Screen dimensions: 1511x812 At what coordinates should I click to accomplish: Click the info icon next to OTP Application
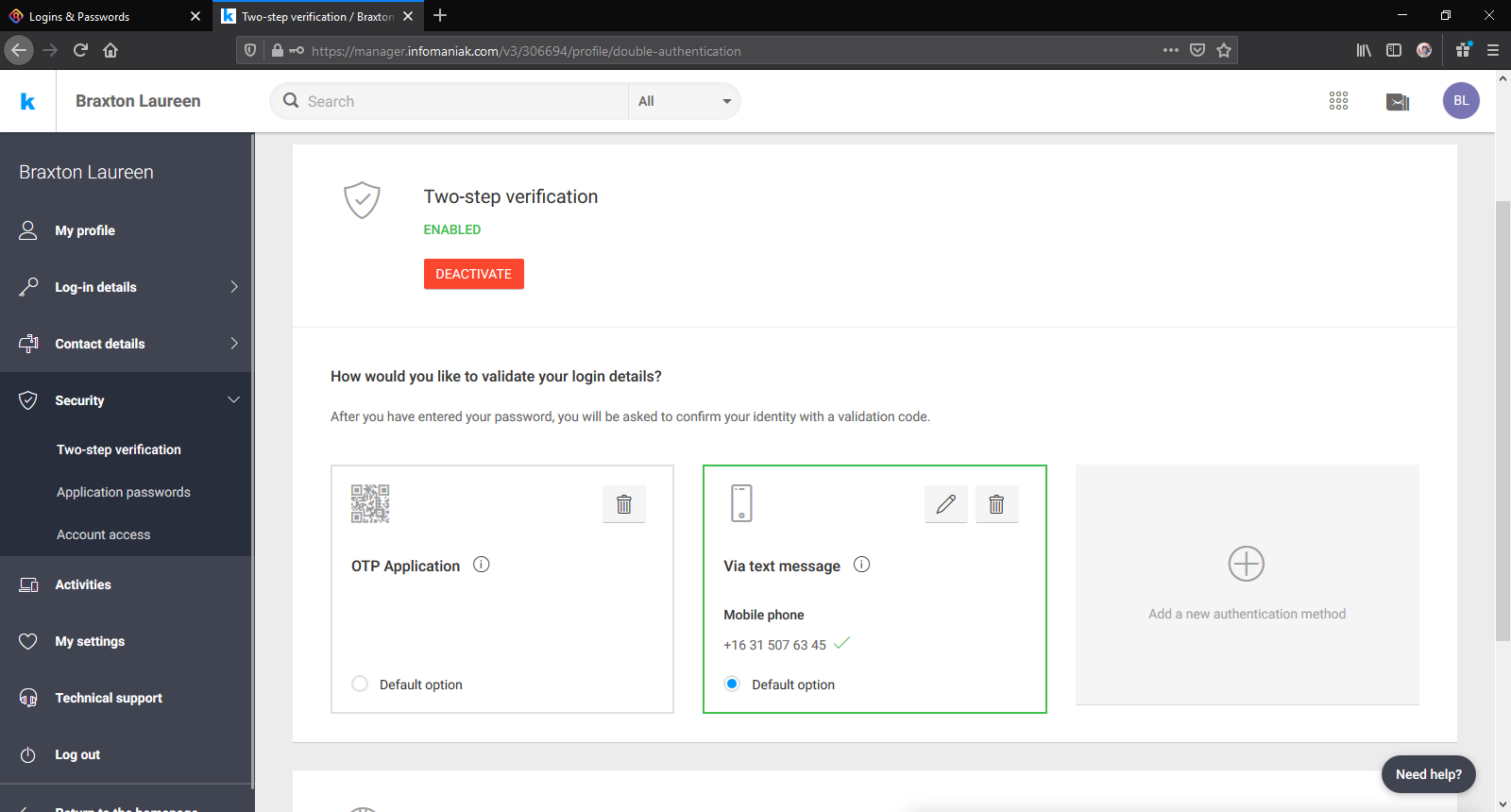tap(482, 565)
